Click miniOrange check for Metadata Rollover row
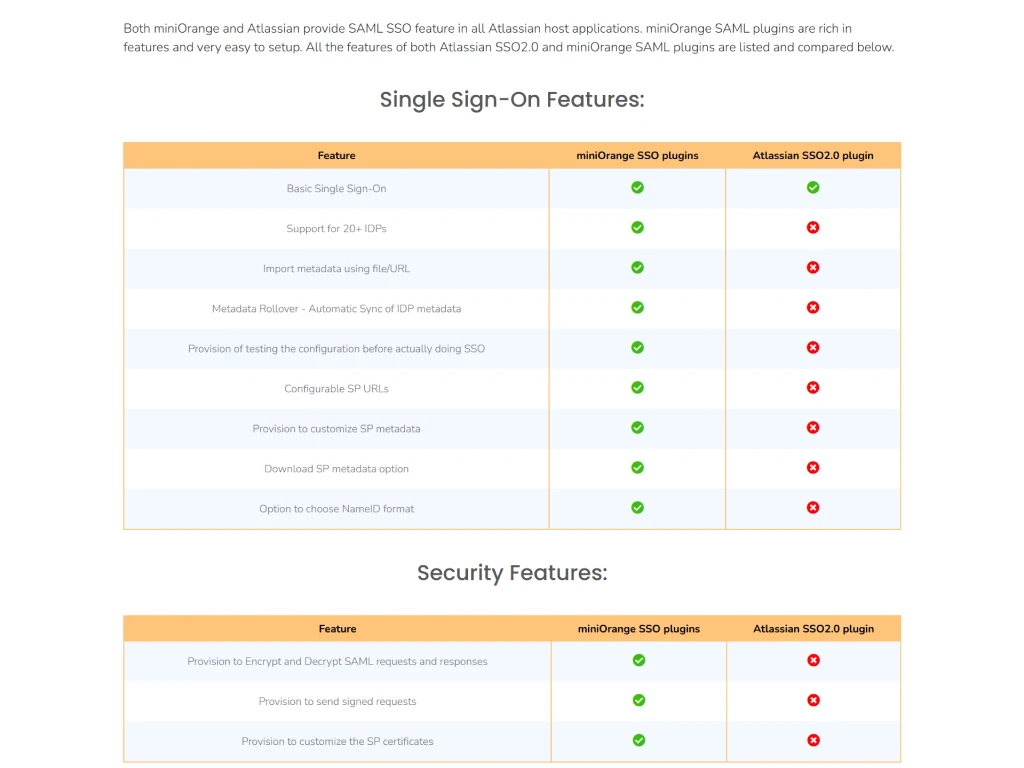The image size is (1024, 768). tap(637, 308)
